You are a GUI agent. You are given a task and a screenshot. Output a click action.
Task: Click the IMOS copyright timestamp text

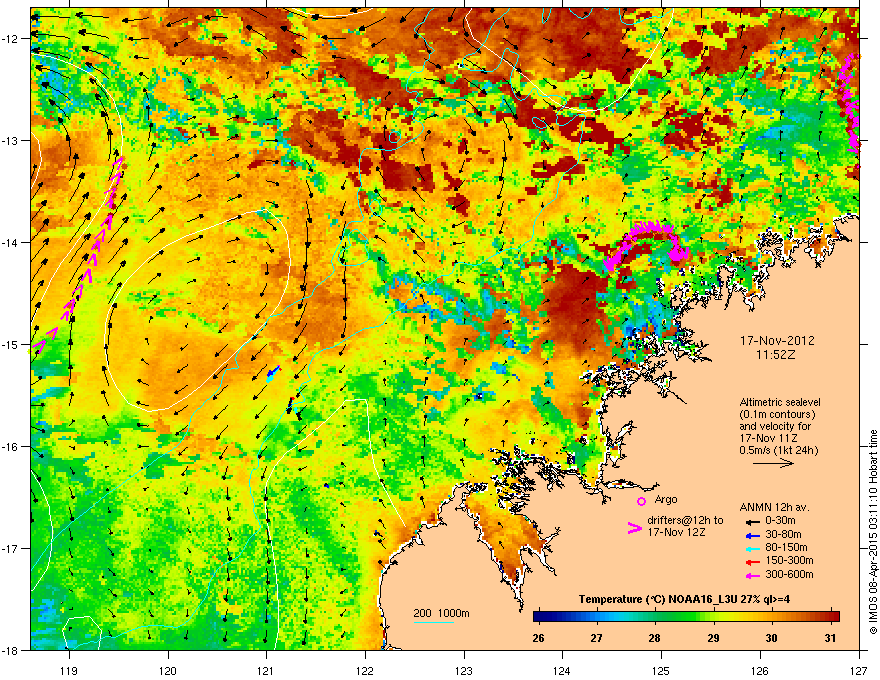coord(873,532)
